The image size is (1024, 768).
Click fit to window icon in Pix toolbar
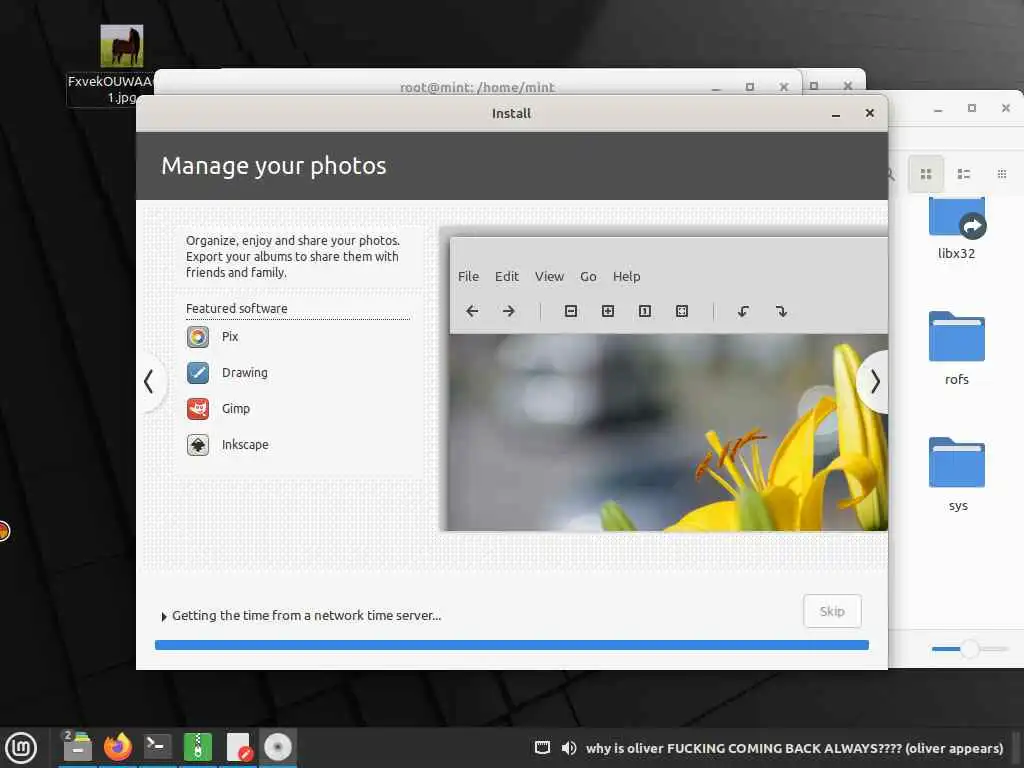pyautogui.click(x=682, y=311)
